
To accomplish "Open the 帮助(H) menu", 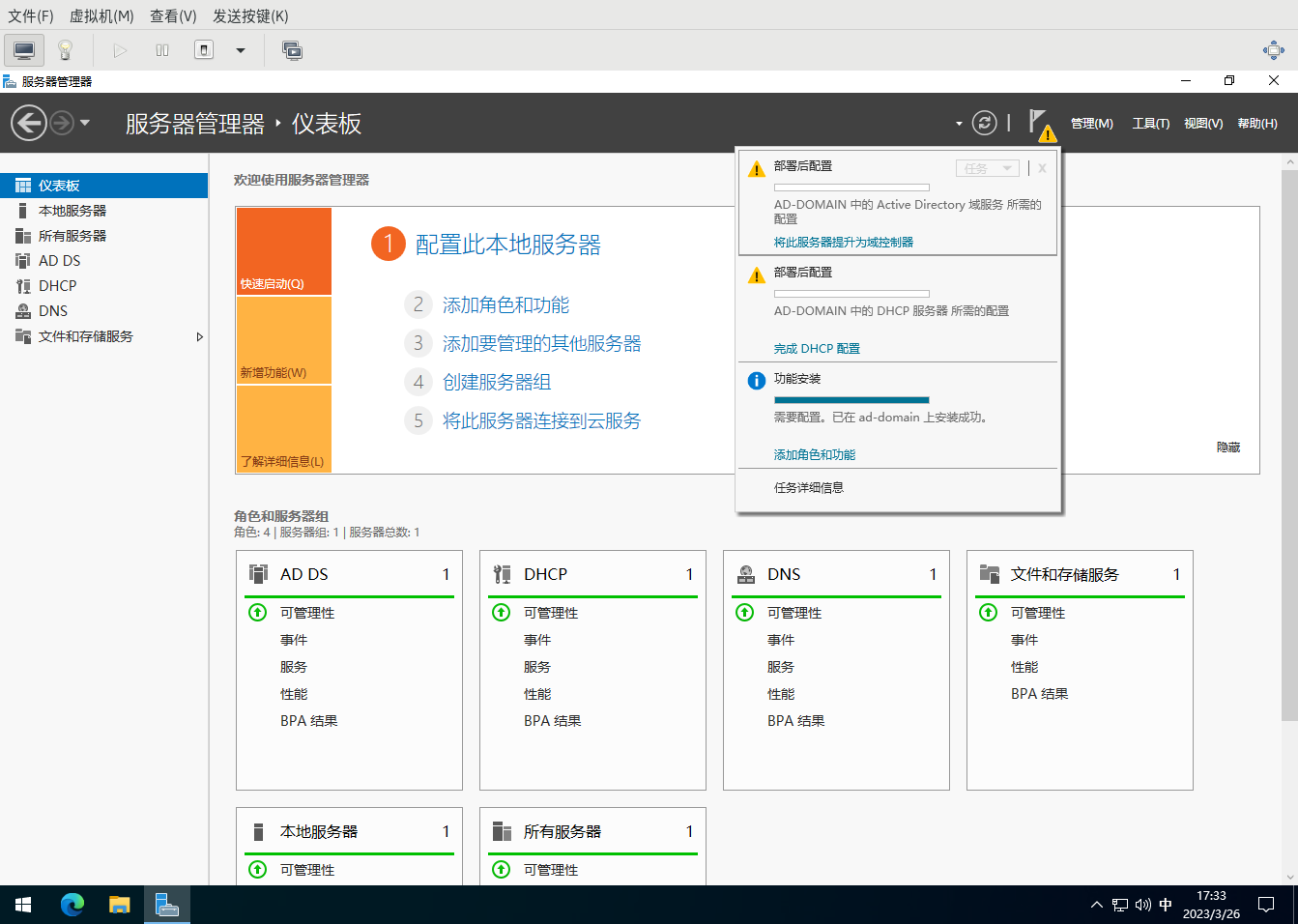I will (x=1256, y=124).
